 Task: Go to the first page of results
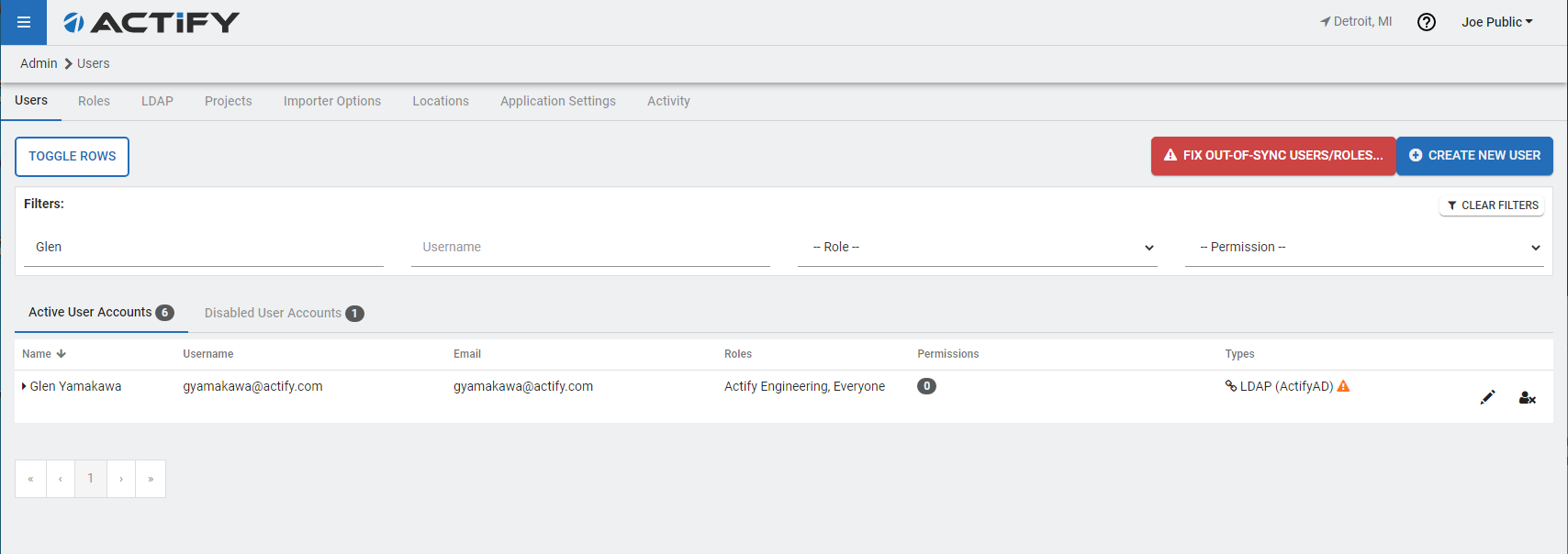tap(30, 479)
